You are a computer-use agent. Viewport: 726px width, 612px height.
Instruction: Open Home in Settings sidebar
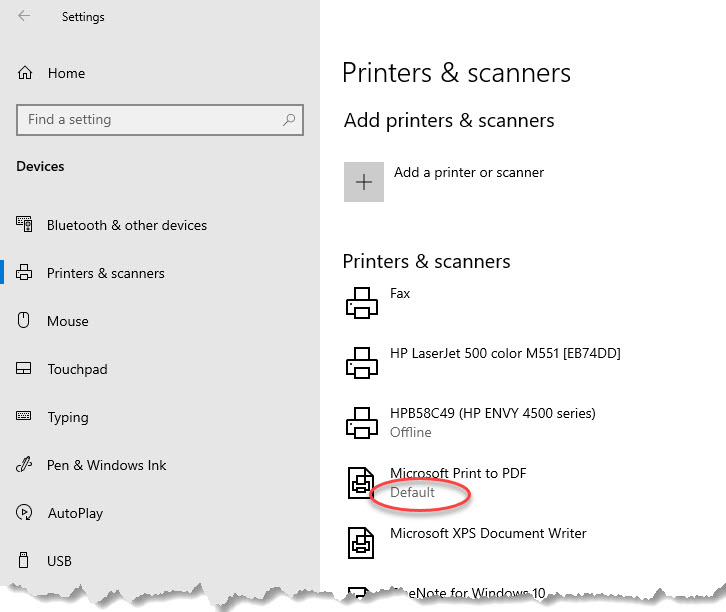tap(66, 73)
